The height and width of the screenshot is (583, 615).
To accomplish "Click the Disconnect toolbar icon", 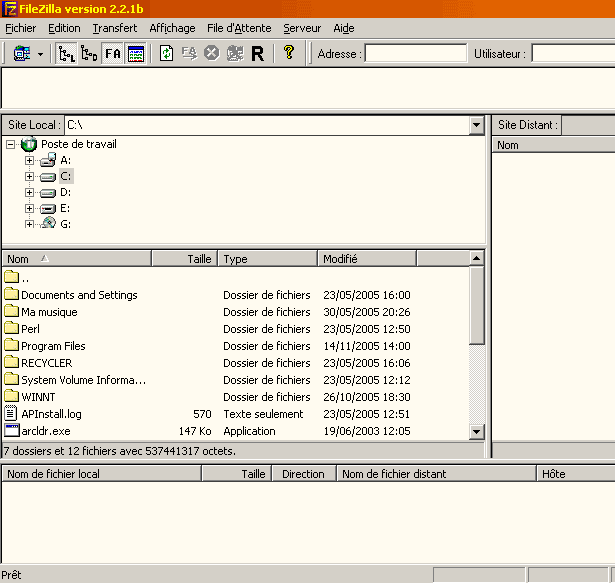I will point(235,53).
